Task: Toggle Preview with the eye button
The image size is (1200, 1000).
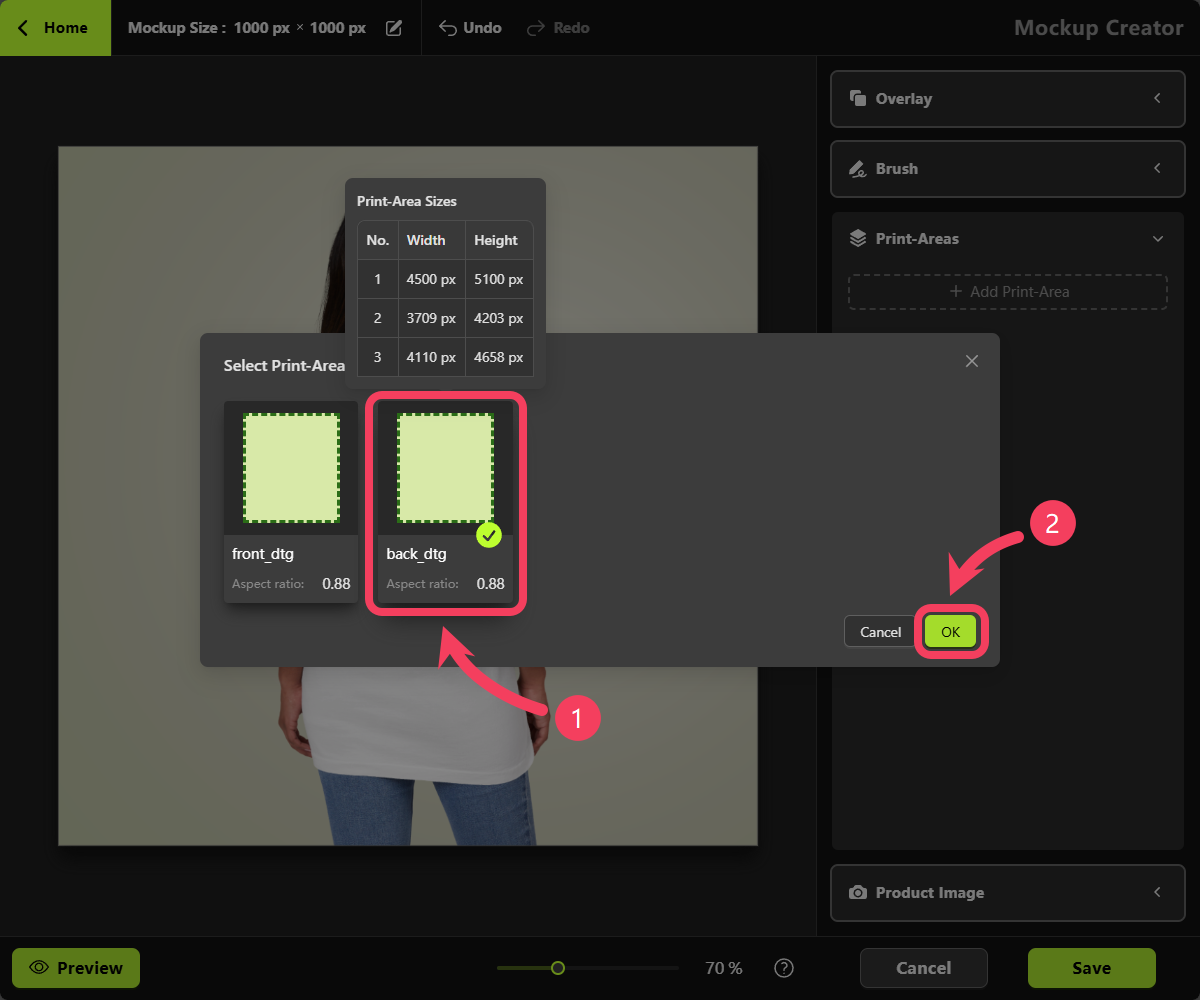Action: (76, 968)
